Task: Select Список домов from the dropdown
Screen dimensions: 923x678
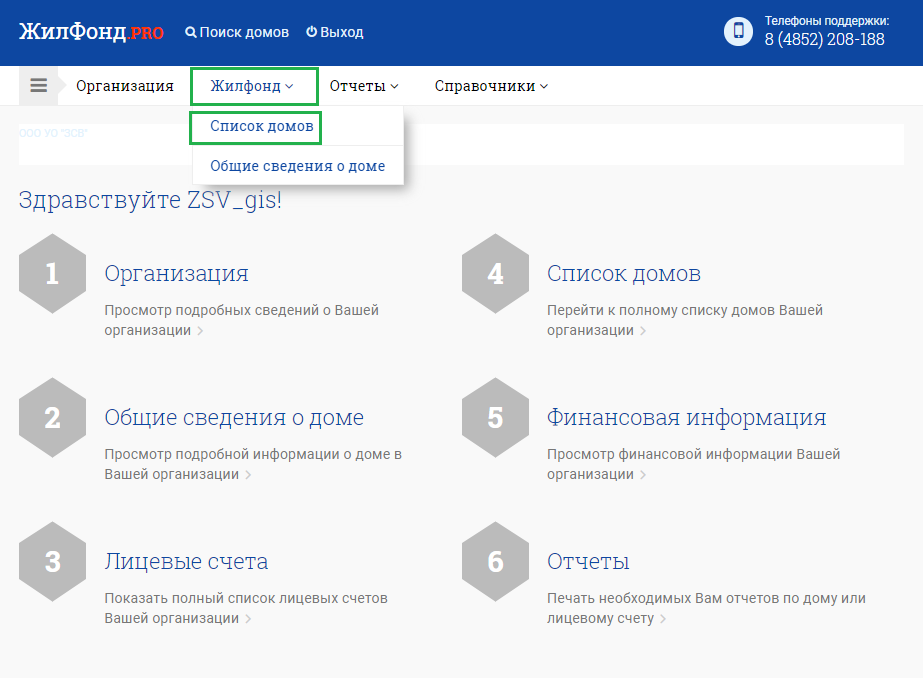Action: click(261, 126)
